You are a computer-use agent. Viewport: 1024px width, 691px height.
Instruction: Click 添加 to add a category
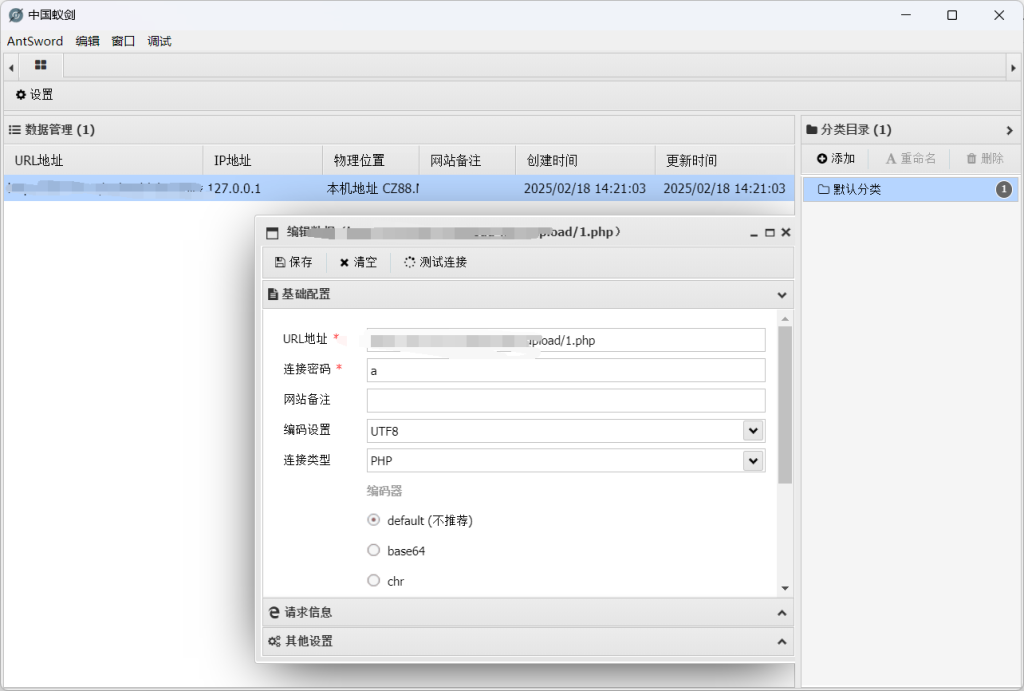836,158
